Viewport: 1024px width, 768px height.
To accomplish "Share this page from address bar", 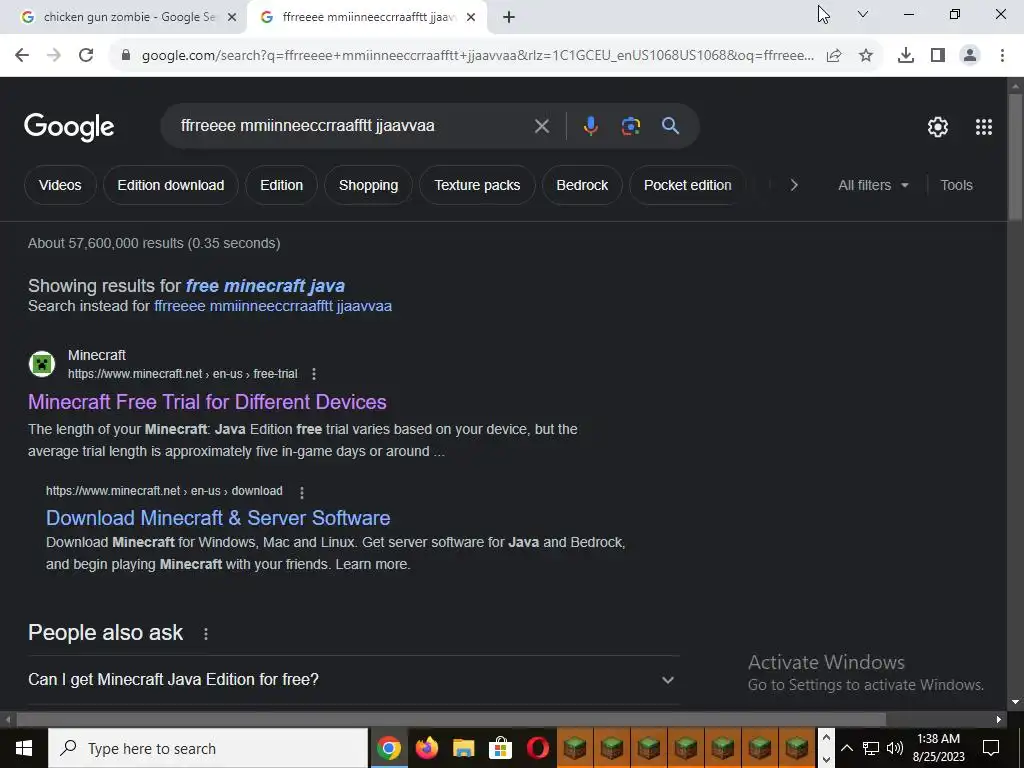I will tap(834, 56).
